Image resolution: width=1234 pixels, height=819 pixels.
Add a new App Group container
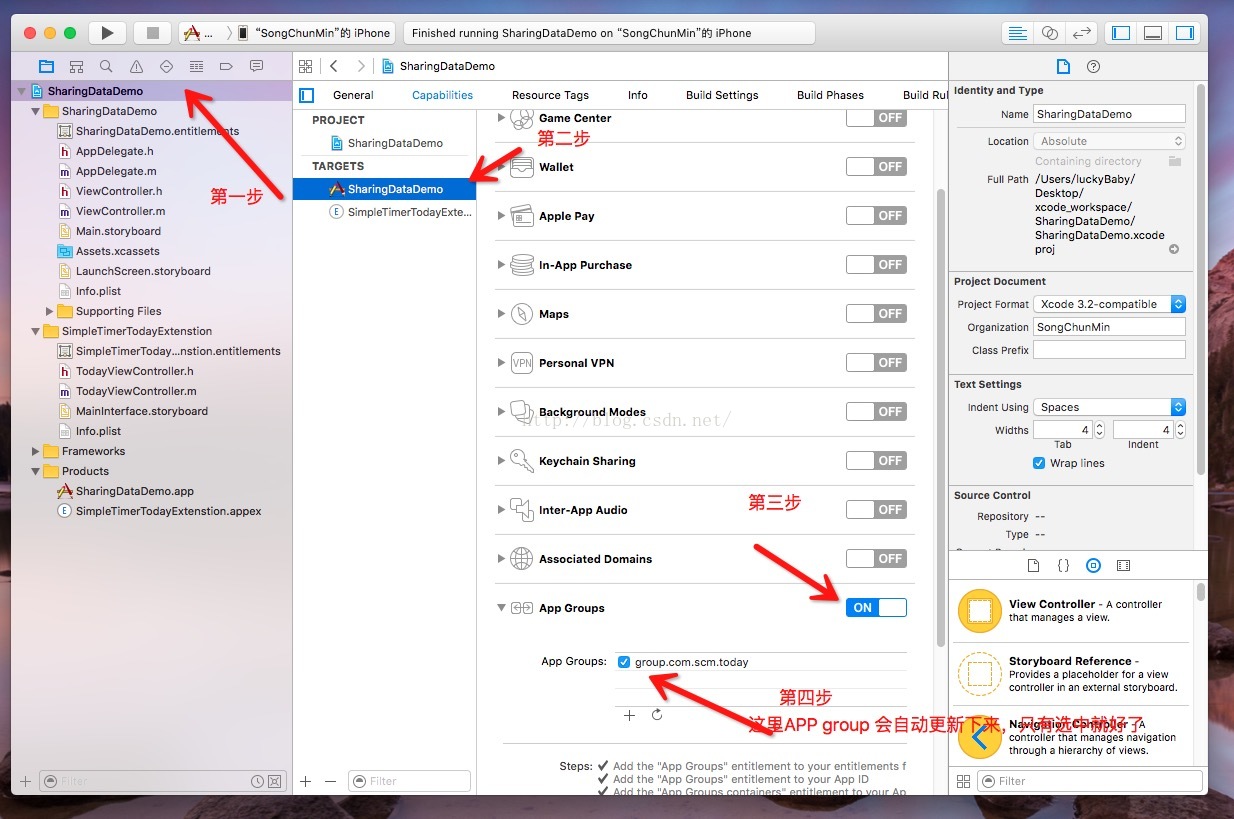629,715
